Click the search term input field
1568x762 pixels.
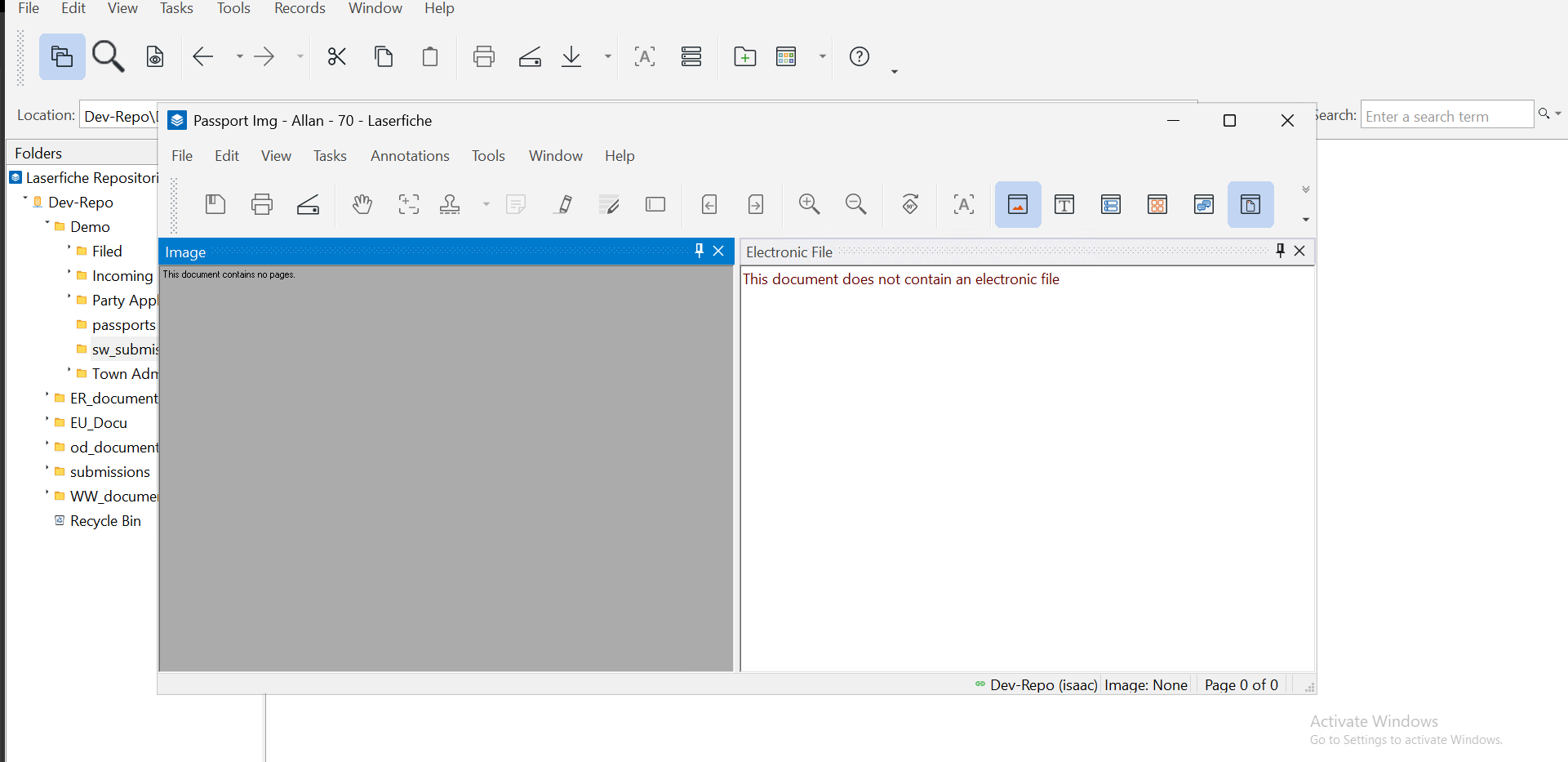click(1447, 114)
